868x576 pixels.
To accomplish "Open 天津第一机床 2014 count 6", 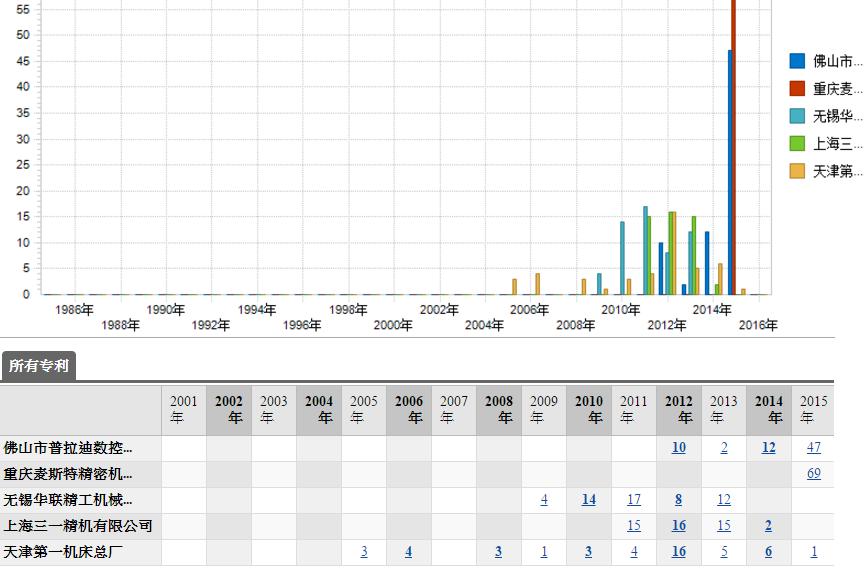I will tap(768, 552).
